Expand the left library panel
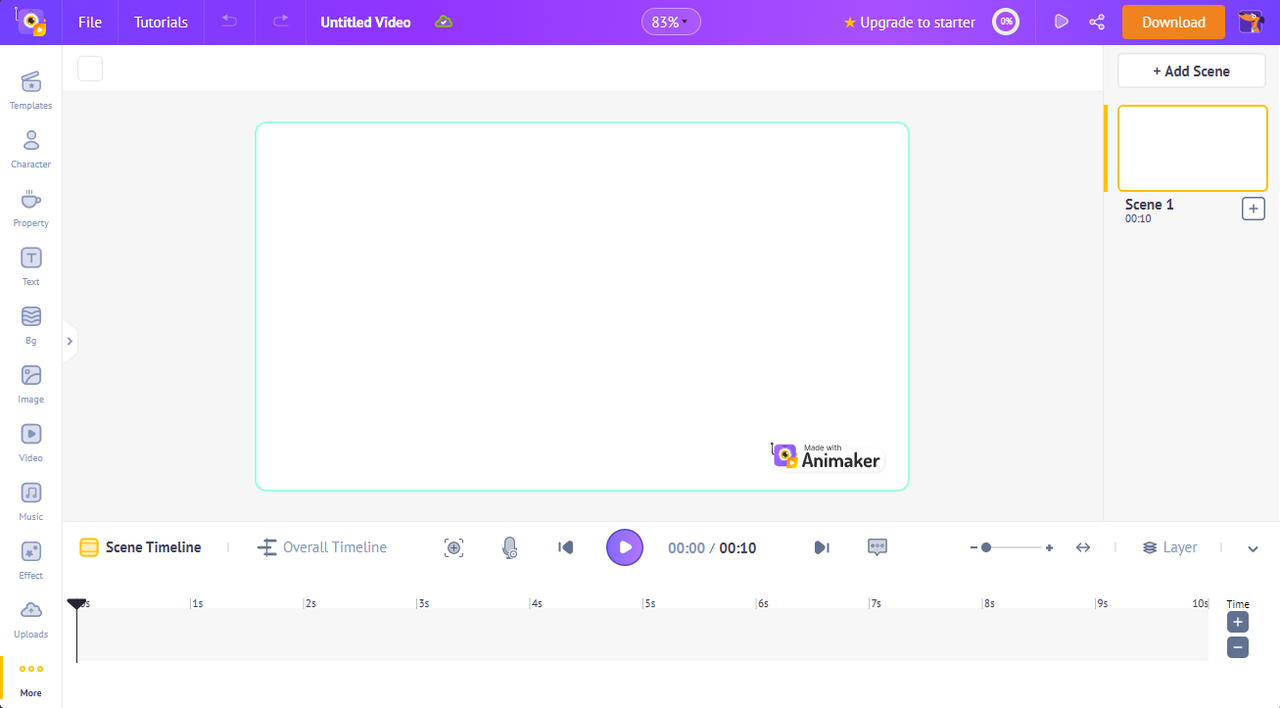The width and height of the screenshot is (1280, 708). pos(69,341)
